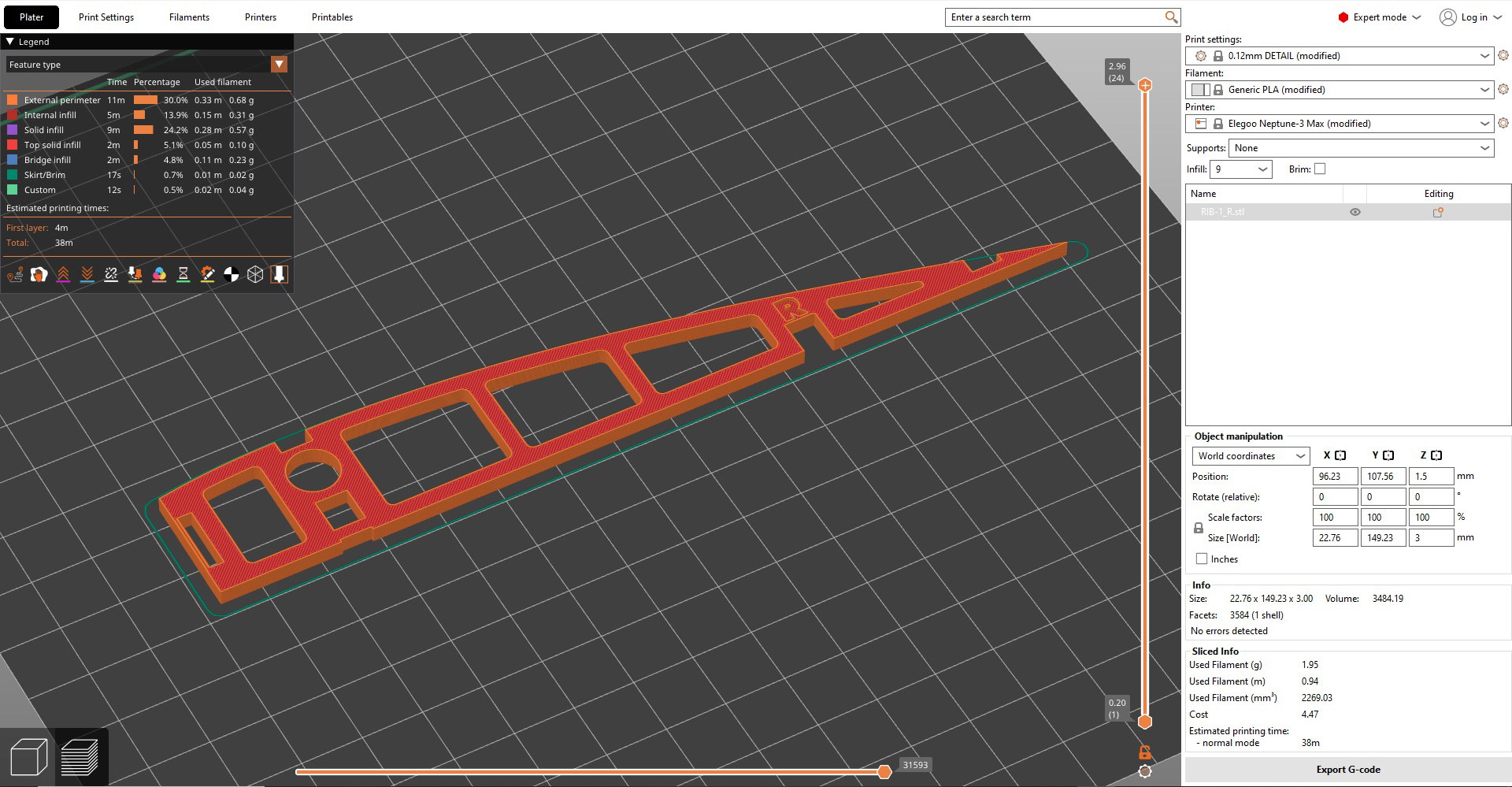Click the Log in user avatar icon
This screenshot has width=1512, height=787.
[1447, 17]
